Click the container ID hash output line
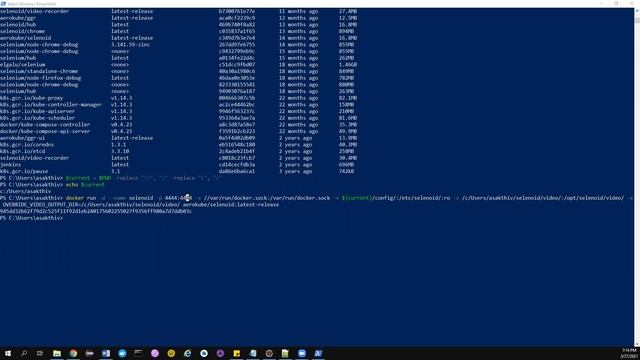The height and width of the screenshot is (360, 640). coord(96,211)
